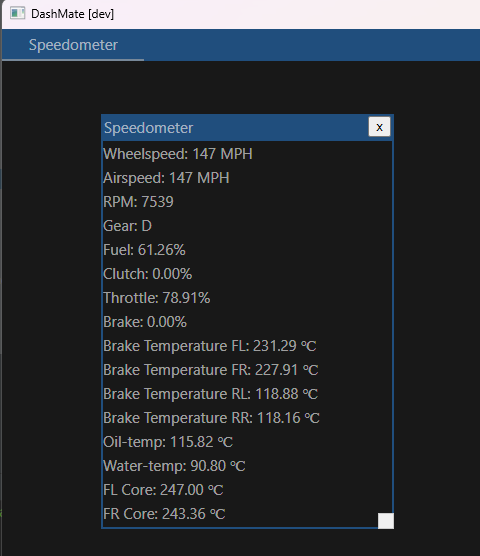Click the Oil-temp 115.82 °C reading
The image size is (480, 556).
[x=168, y=442]
